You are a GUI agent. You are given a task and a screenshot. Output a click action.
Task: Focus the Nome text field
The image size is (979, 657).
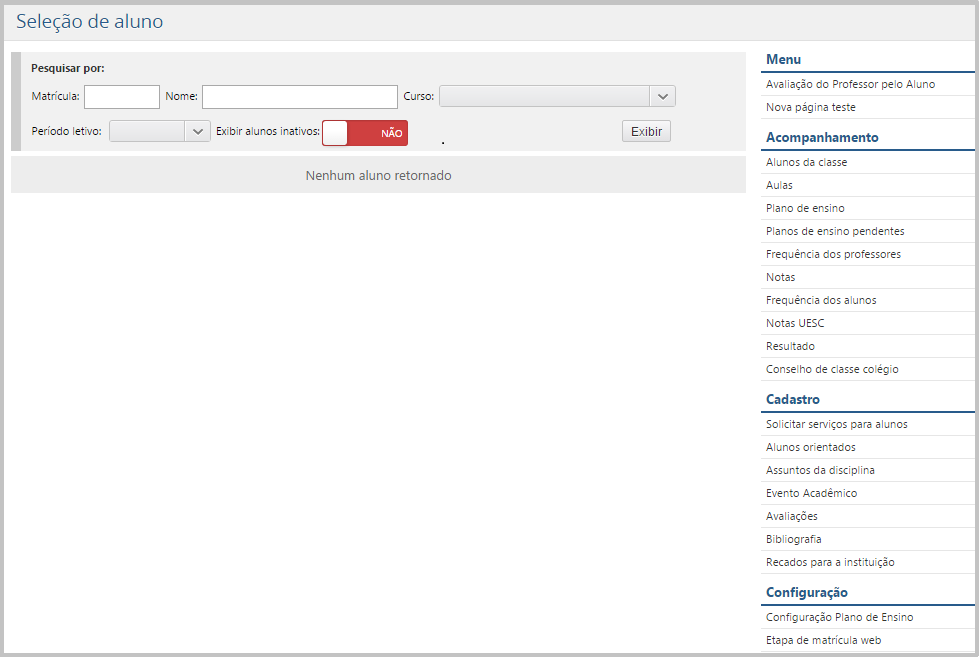coord(299,97)
